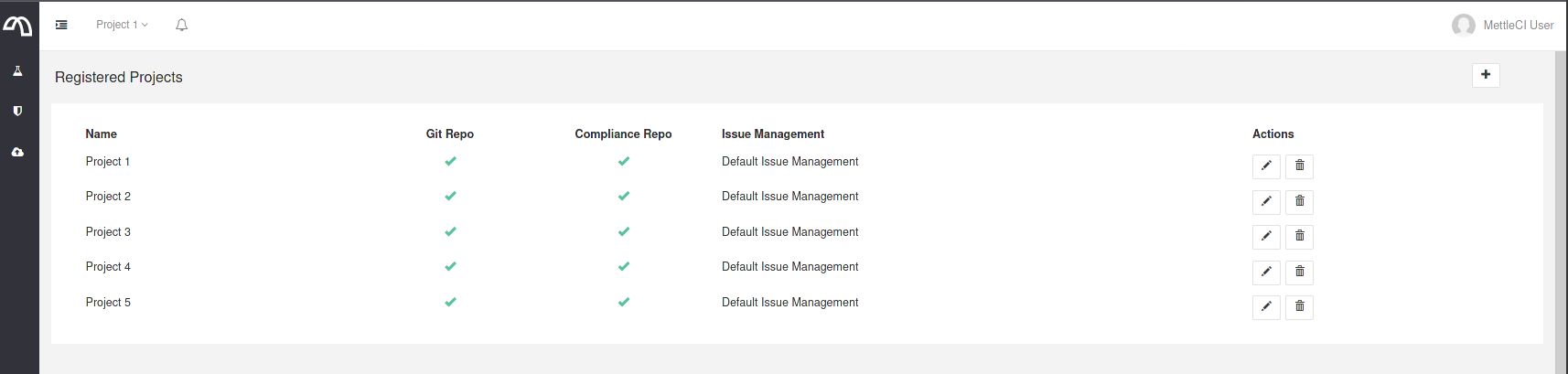Viewport: 1568px width, 374px height.
Task: Click the MettleCI logo in the sidebar
Action: click(x=18, y=27)
